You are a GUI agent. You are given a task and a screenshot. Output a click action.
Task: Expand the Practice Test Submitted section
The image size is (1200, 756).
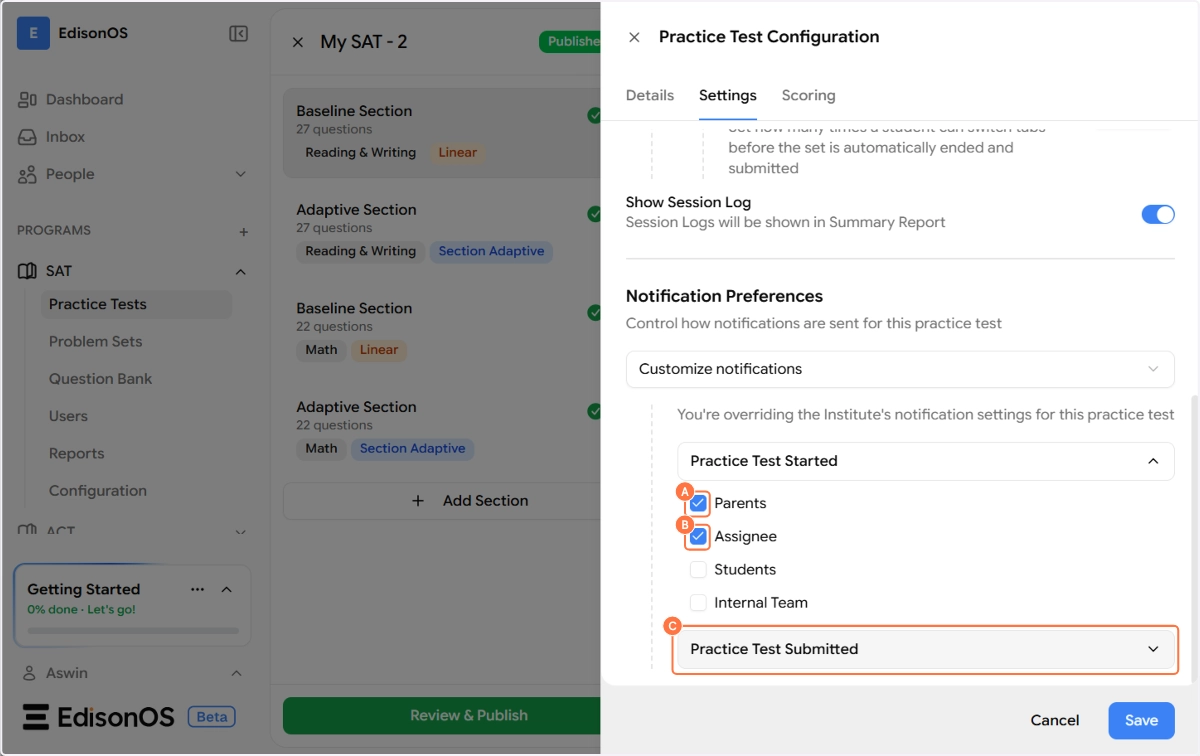[924, 649]
